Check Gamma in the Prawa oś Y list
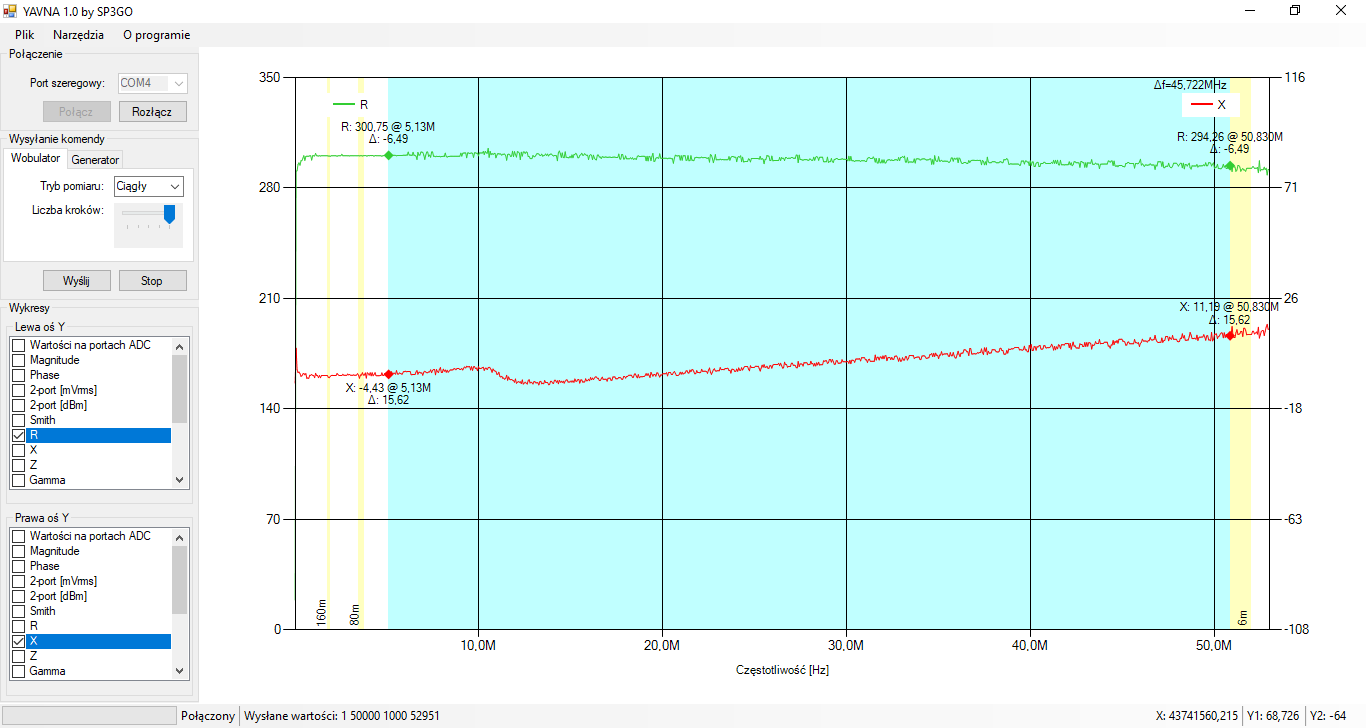 (x=18, y=671)
